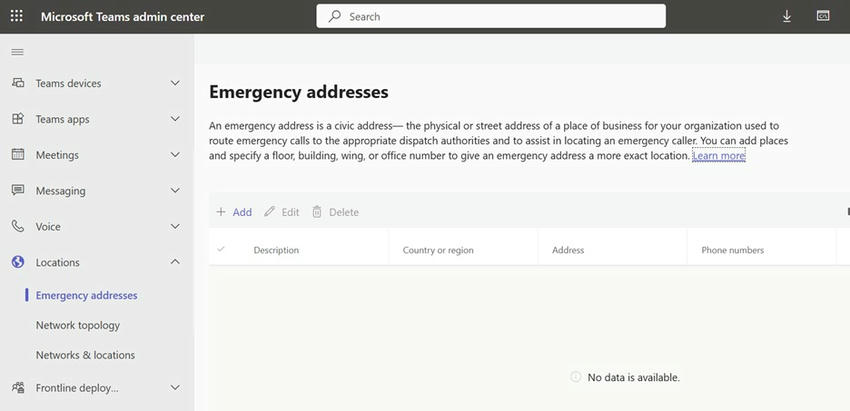Click the Voice phone icon
The height and width of the screenshot is (411, 850).
click(18, 226)
